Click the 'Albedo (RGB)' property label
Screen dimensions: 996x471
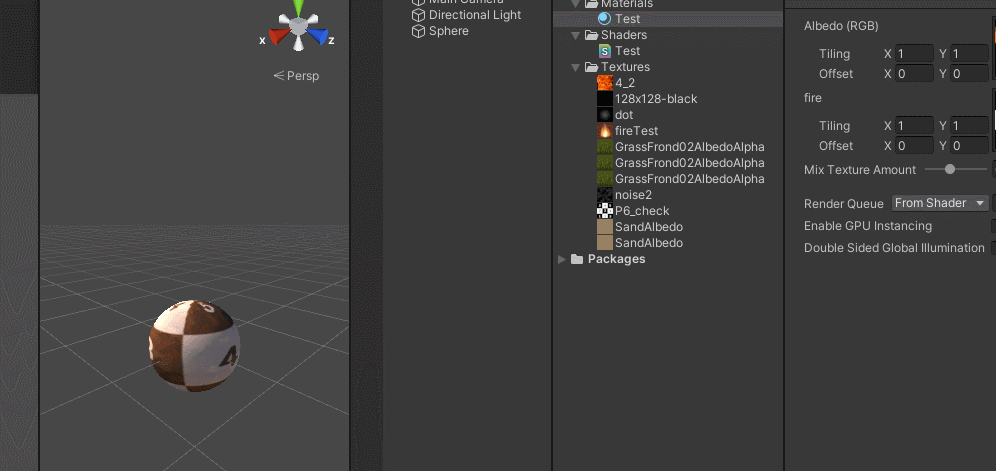[x=841, y=26]
